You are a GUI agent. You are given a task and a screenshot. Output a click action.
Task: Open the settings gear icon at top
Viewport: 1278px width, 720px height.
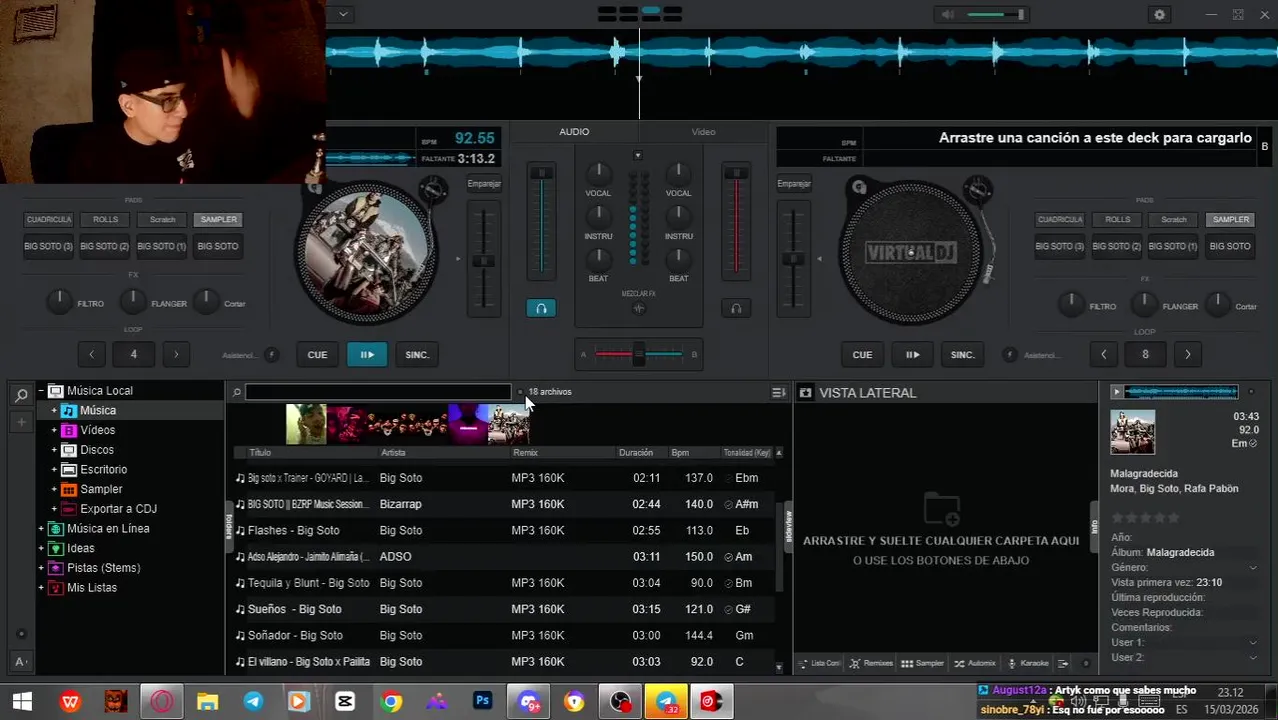click(x=1159, y=15)
